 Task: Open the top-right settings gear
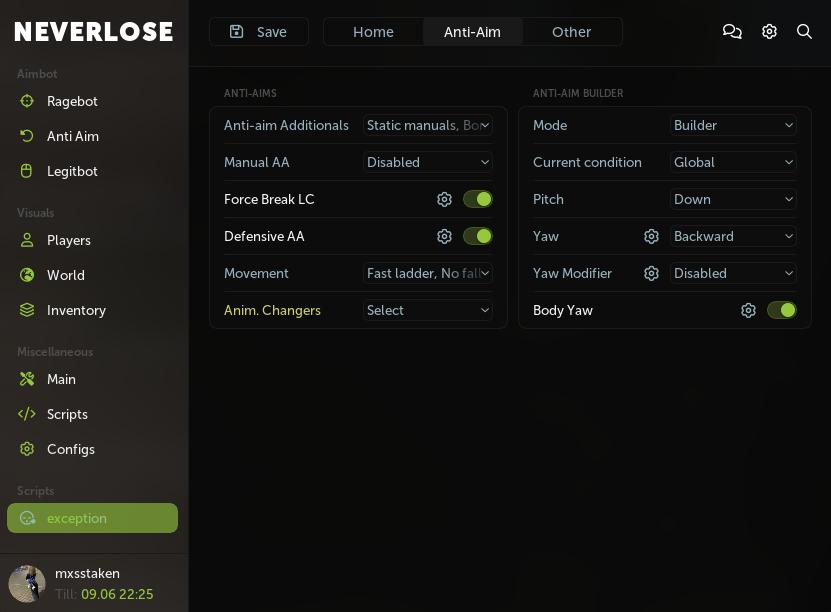coord(769,32)
